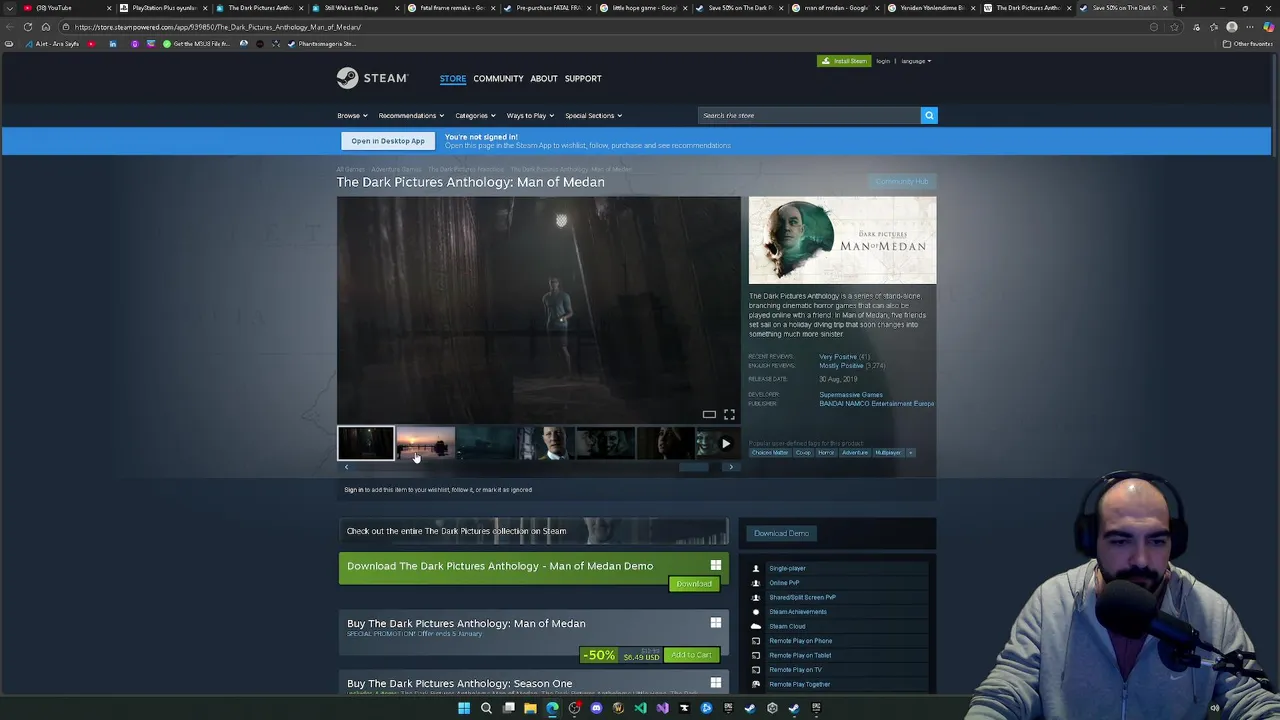Expand the Ways to Play dropdown
Image resolution: width=1280 pixels, height=720 pixels.
click(530, 115)
